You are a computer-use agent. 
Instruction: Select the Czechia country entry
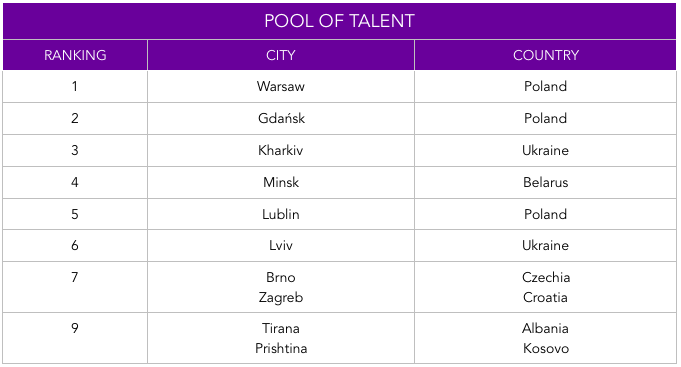(545, 277)
